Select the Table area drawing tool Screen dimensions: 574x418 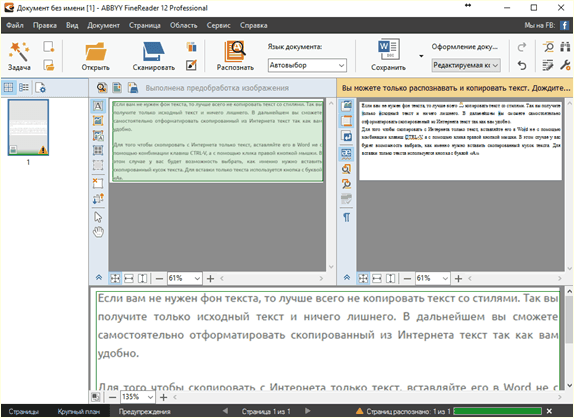pyautogui.click(x=98, y=150)
